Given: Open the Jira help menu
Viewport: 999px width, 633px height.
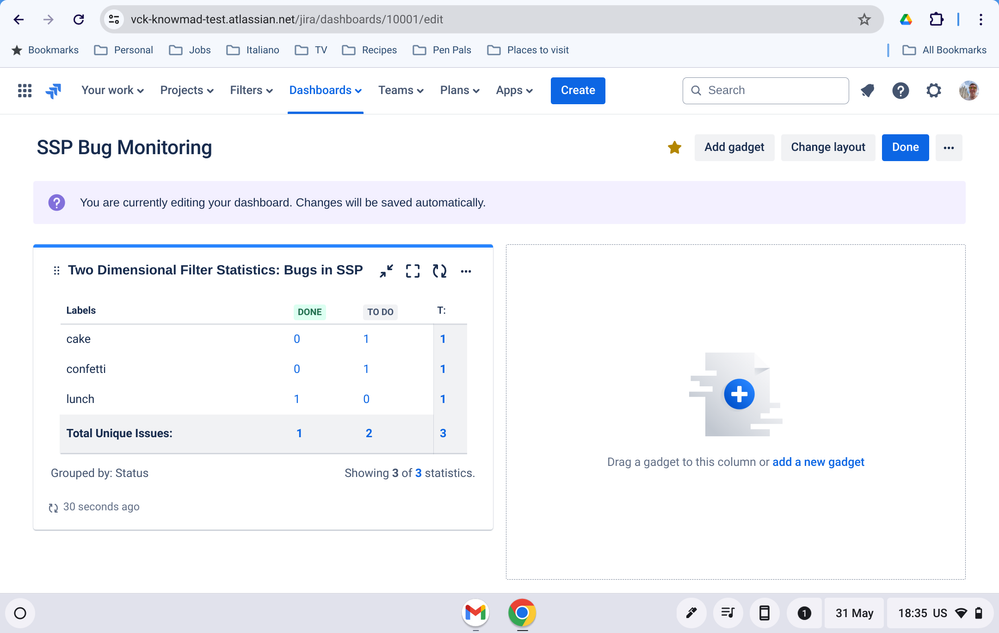Looking at the screenshot, I should tap(900, 91).
